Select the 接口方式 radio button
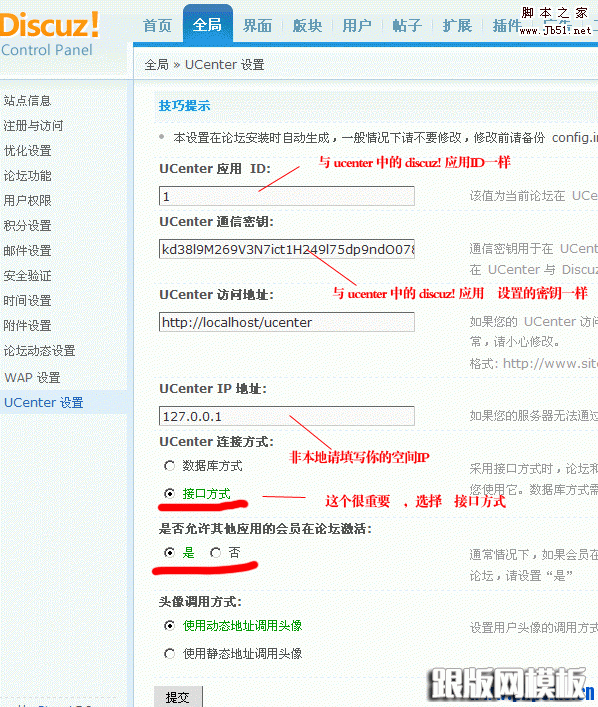Screen dimensions: 598x707 [170, 493]
